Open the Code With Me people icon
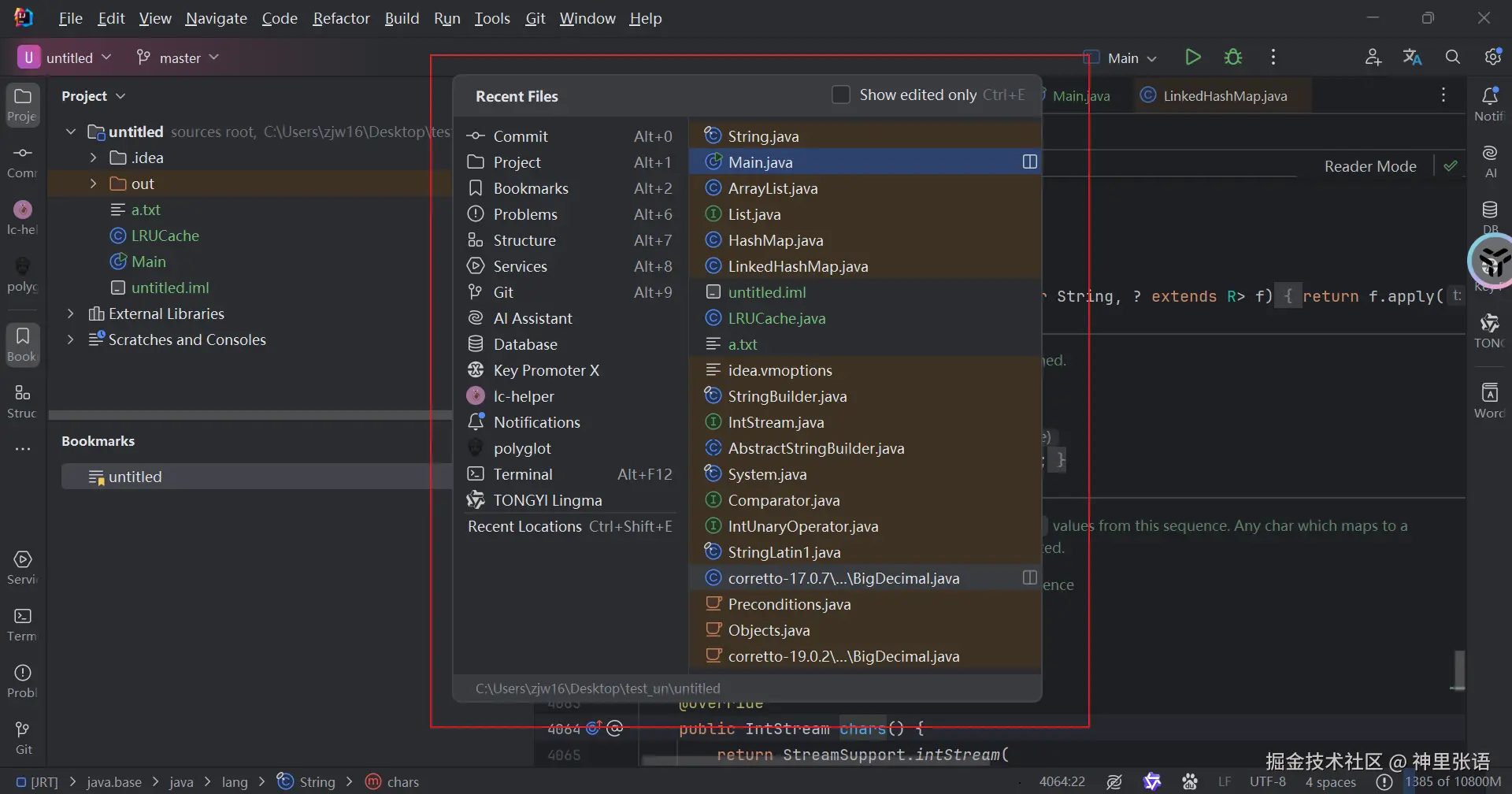The height and width of the screenshot is (794, 1512). click(x=1373, y=58)
